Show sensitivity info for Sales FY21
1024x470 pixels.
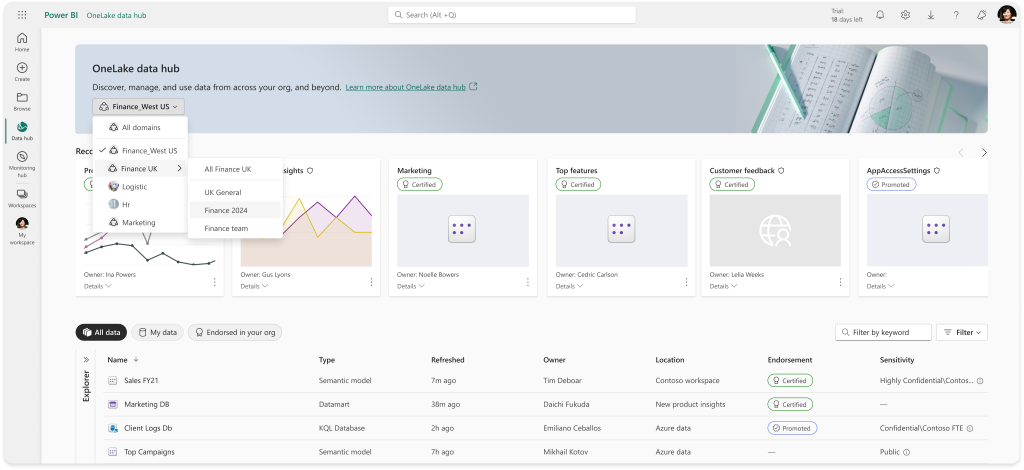(980, 381)
